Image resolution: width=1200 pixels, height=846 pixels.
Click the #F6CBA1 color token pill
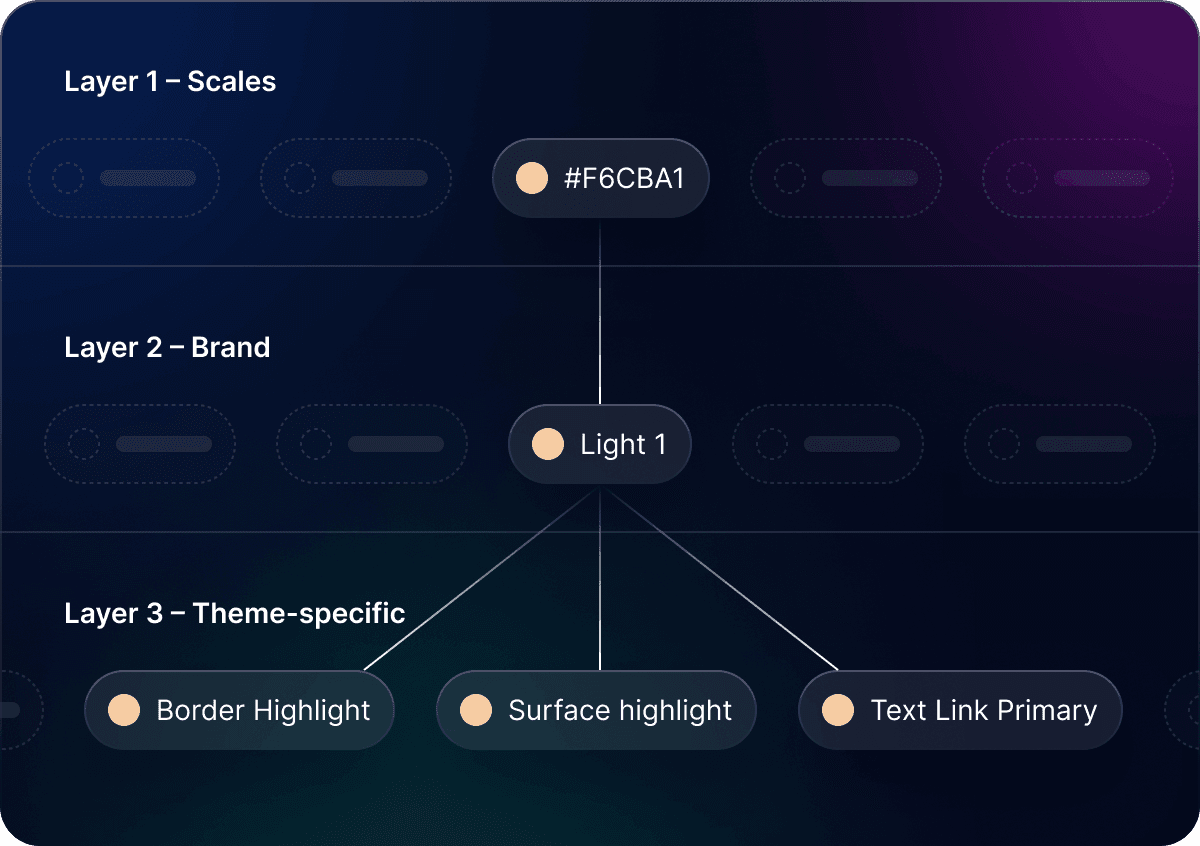600,179
